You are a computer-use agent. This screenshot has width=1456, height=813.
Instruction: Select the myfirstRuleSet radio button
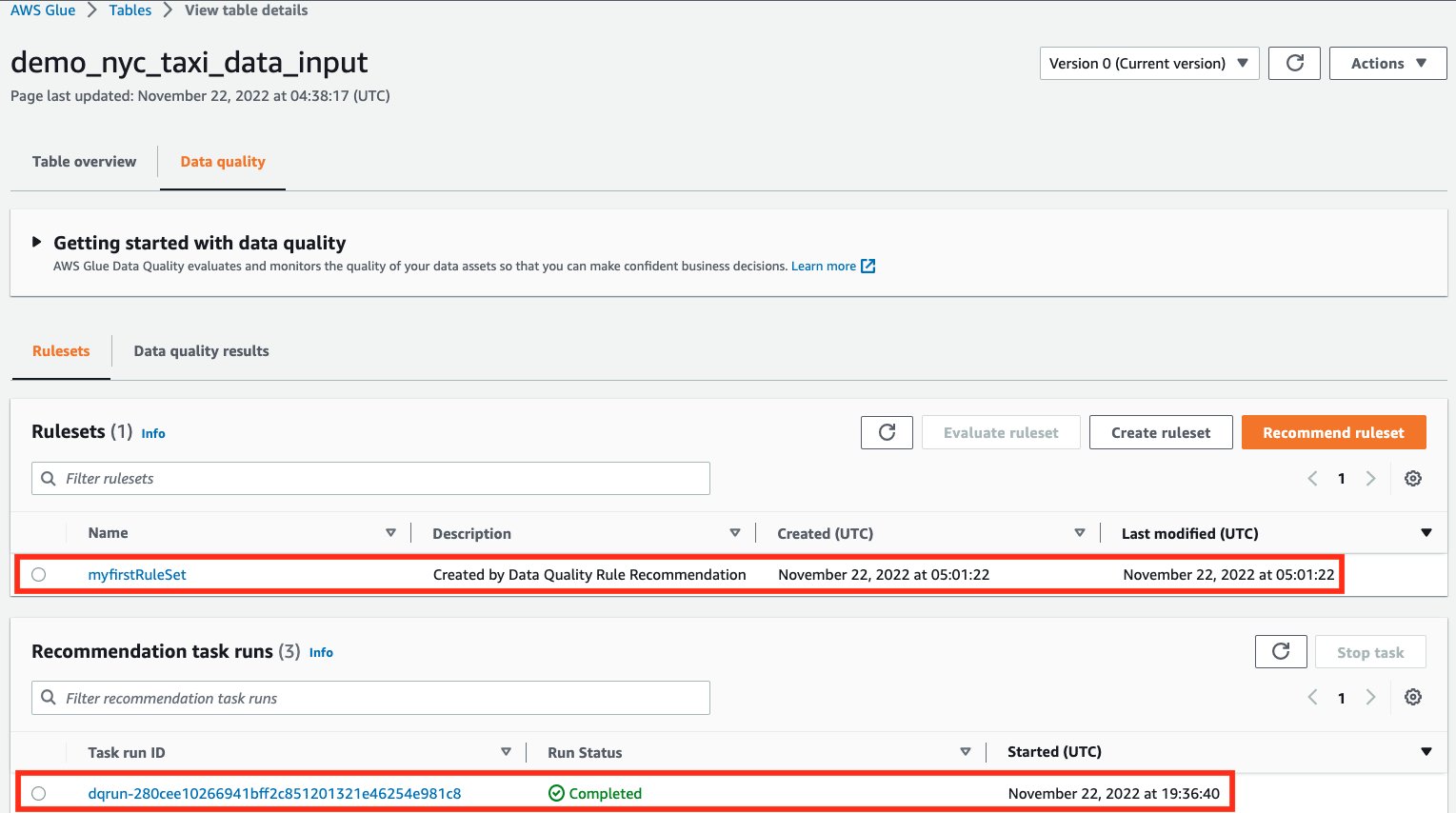click(x=39, y=575)
